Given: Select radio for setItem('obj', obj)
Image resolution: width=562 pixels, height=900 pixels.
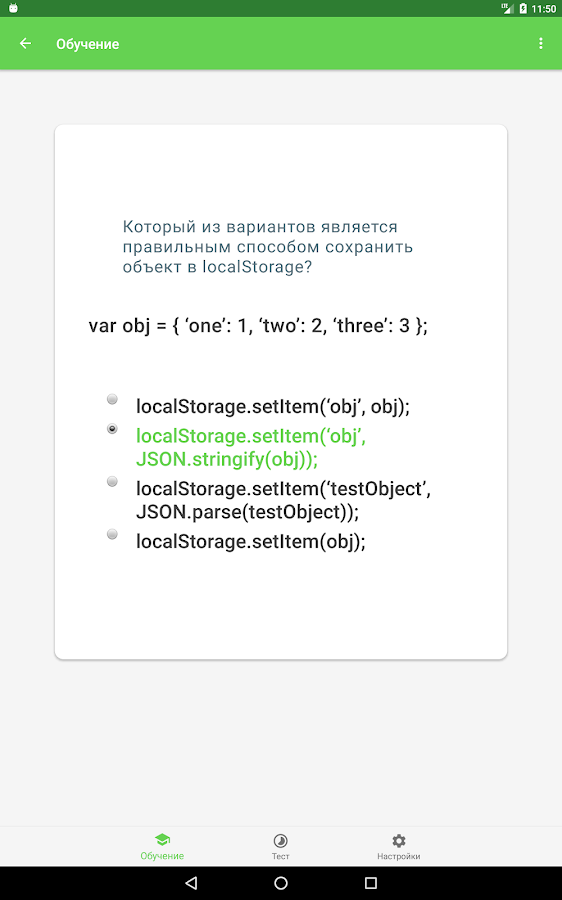Looking at the screenshot, I should point(113,399).
